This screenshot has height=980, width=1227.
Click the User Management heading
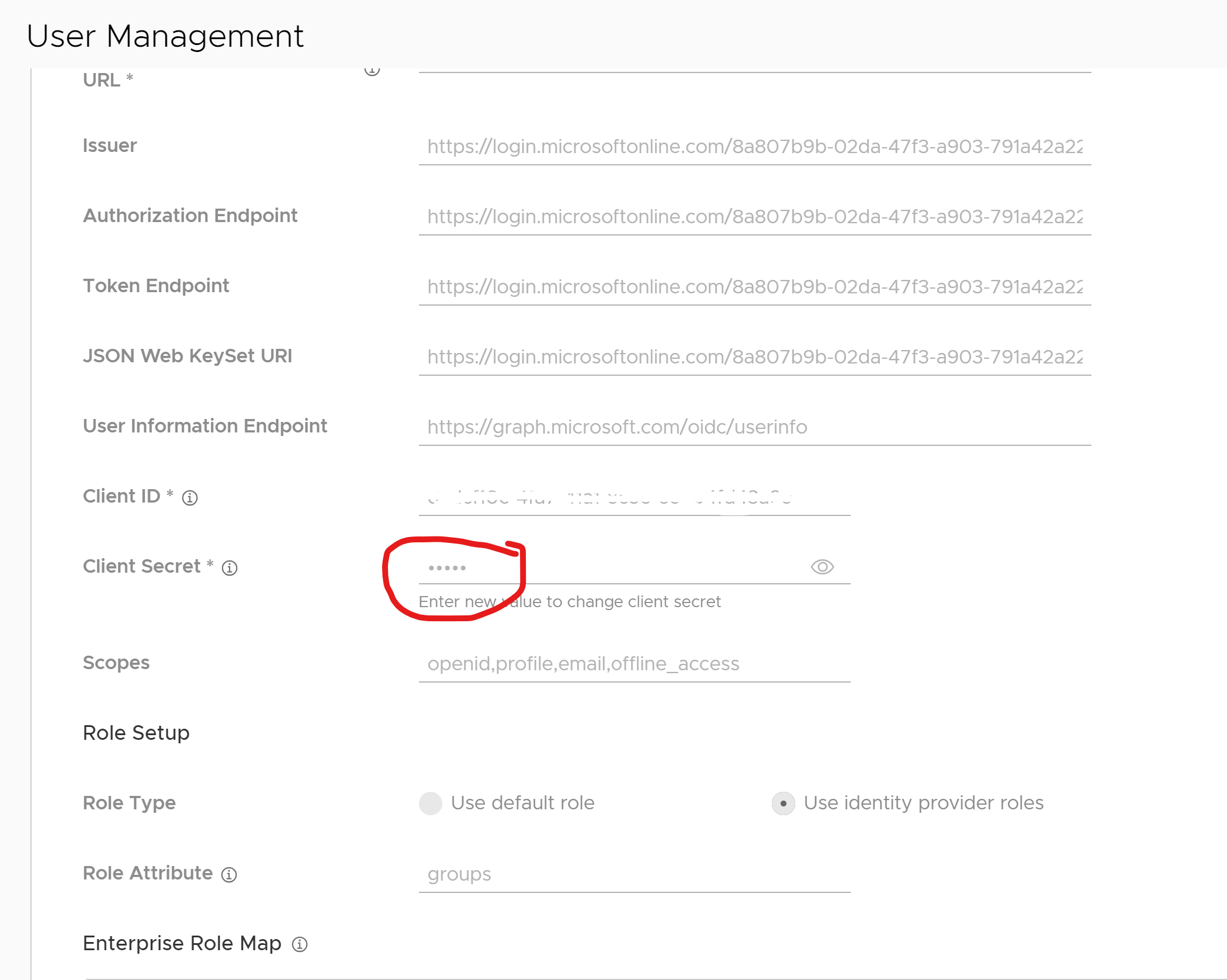[165, 36]
